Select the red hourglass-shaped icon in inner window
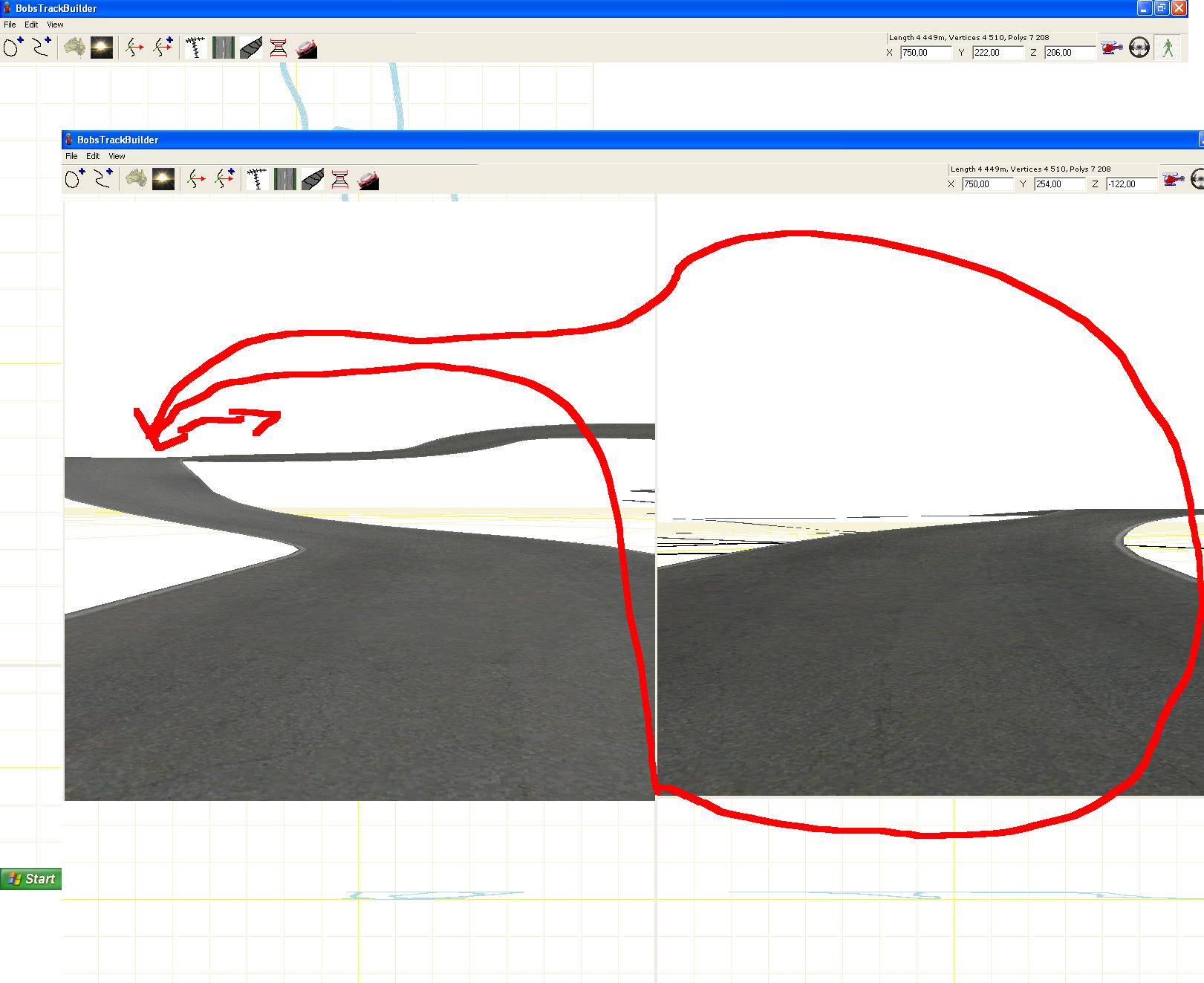 pyautogui.click(x=340, y=180)
